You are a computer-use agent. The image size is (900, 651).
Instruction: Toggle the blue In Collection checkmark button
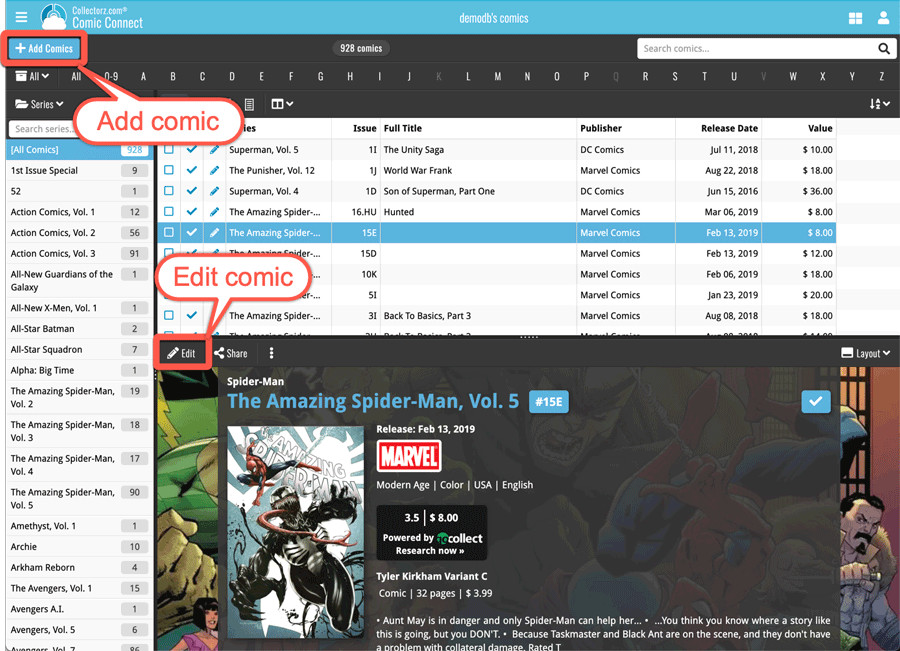[816, 401]
